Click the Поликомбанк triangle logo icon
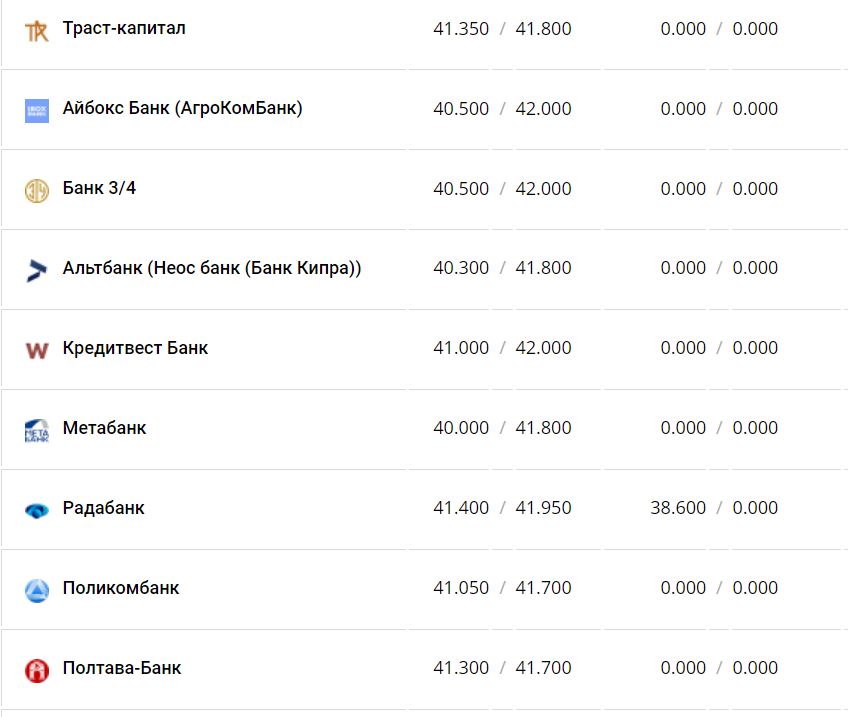Image resolution: width=848 pixels, height=717 pixels. pos(37,590)
